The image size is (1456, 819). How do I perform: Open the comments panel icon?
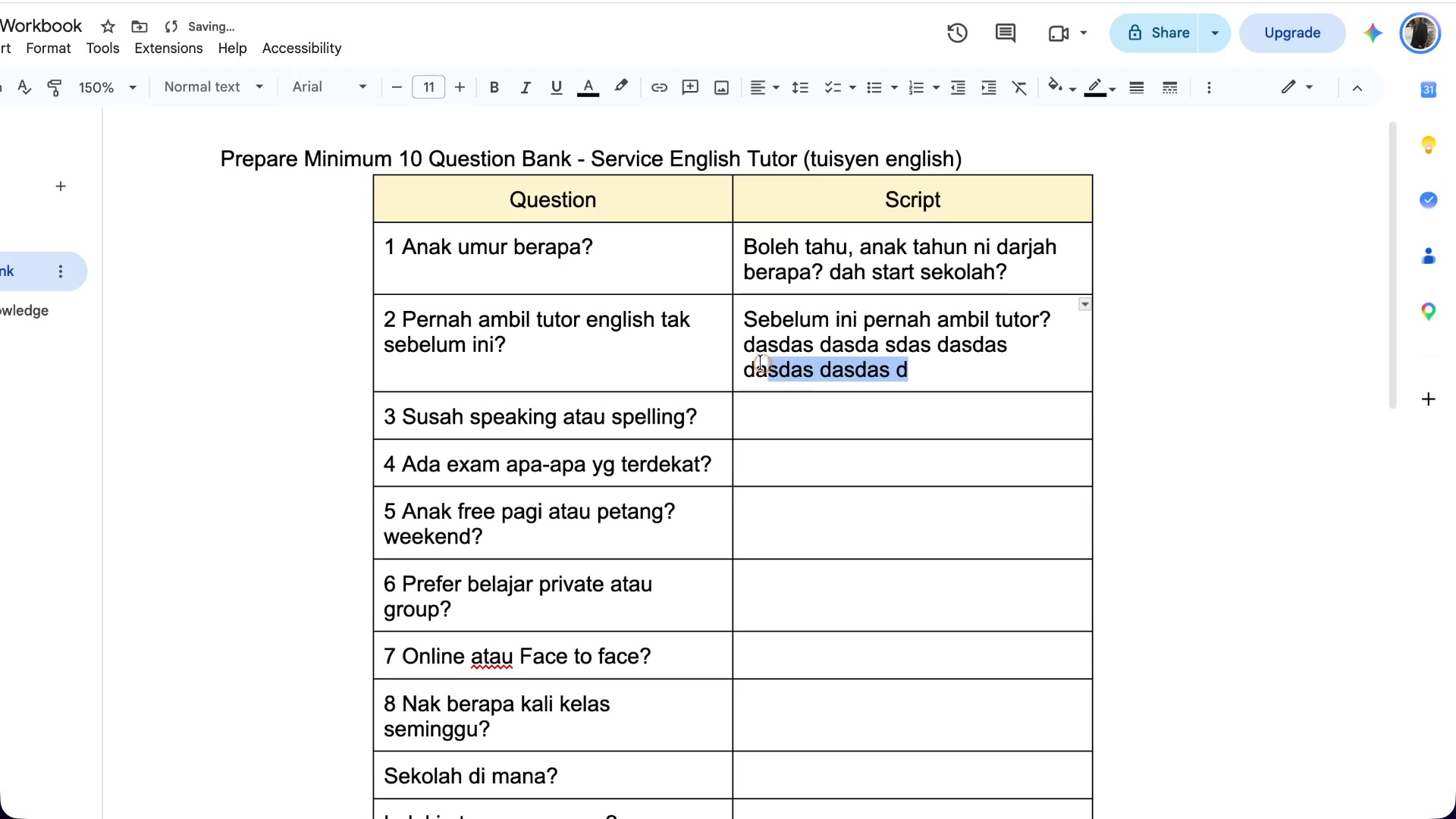(1006, 33)
